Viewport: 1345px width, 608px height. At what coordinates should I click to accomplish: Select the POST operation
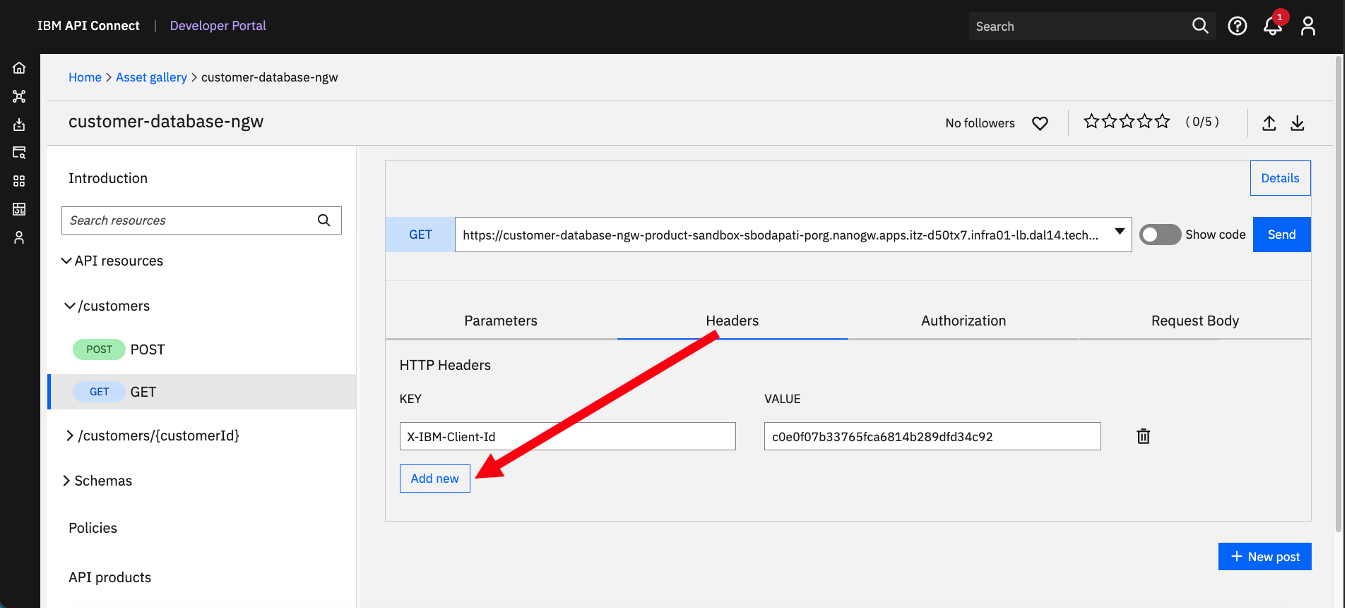point(202,349)
